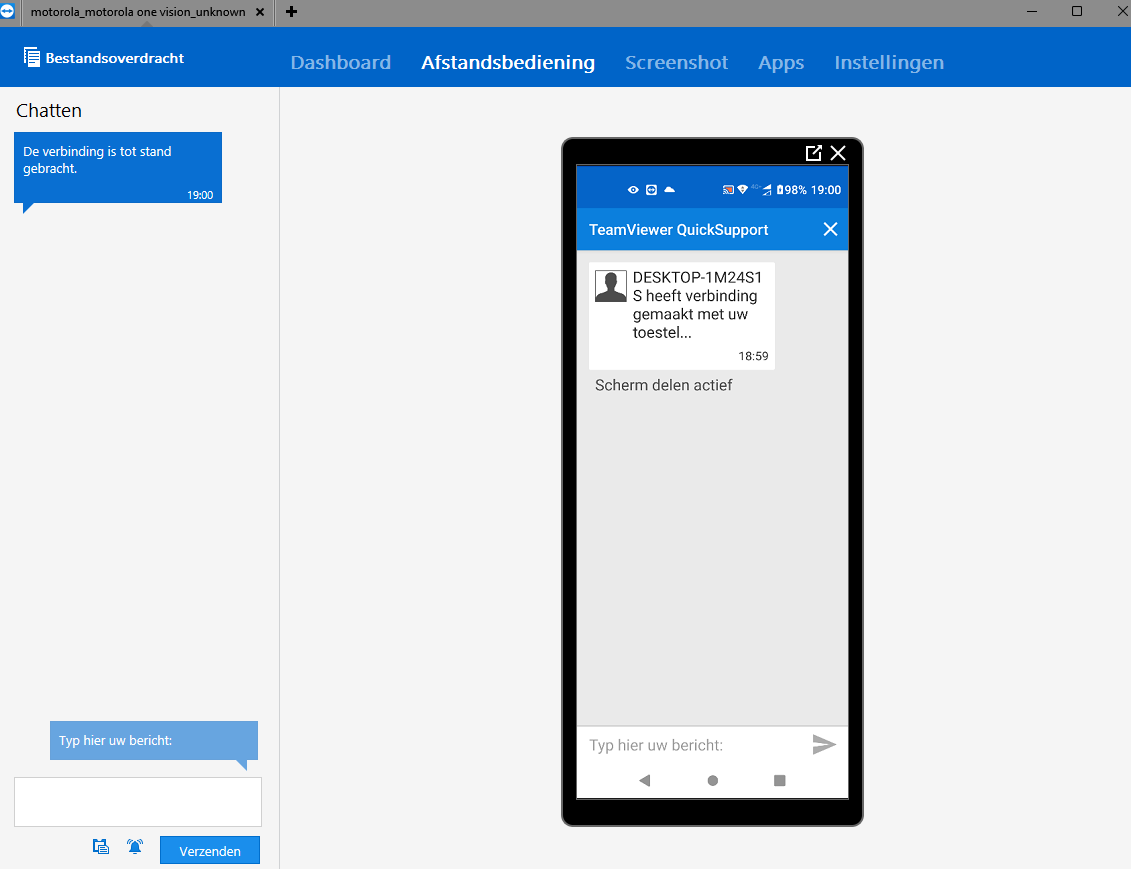Minimize the TeamViewer window
The height and width of the screenshot is (869, 1131).
pyautogui.click(x=1032, y=12)
